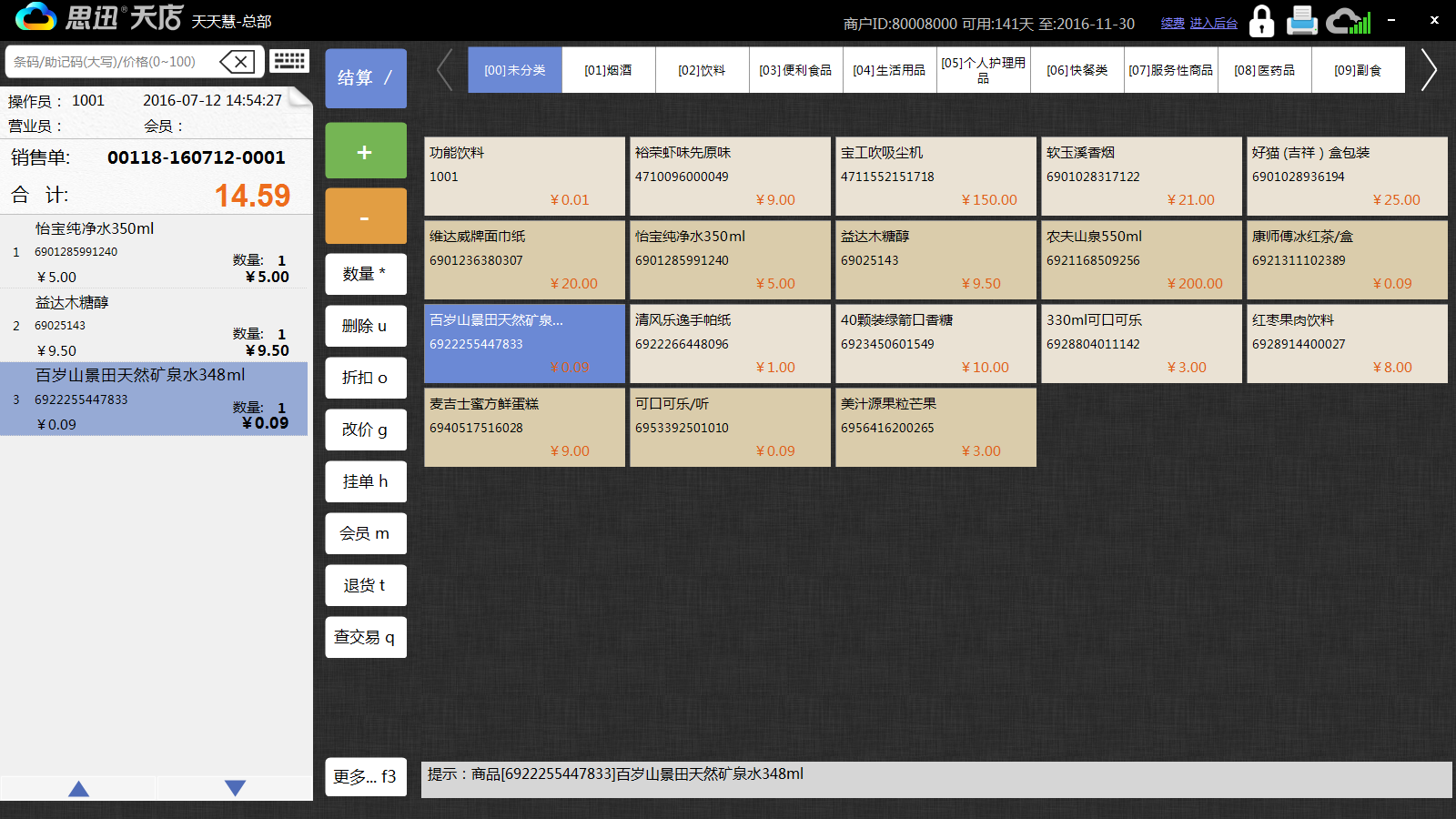Click the 合计 total amount 14.59
This screenshot has width=1456, height=819.
pyautogui.click(x=252, y=196)
